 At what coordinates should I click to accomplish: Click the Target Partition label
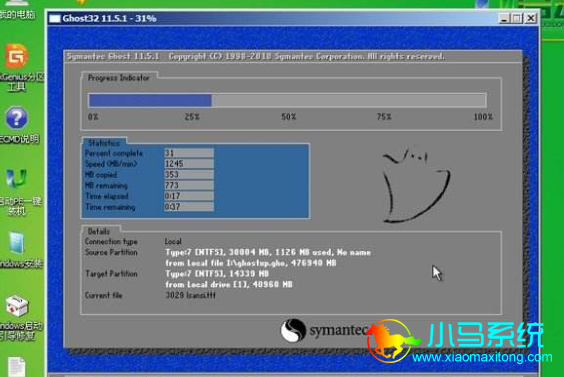pyautogui.click(x=112, y=274)
